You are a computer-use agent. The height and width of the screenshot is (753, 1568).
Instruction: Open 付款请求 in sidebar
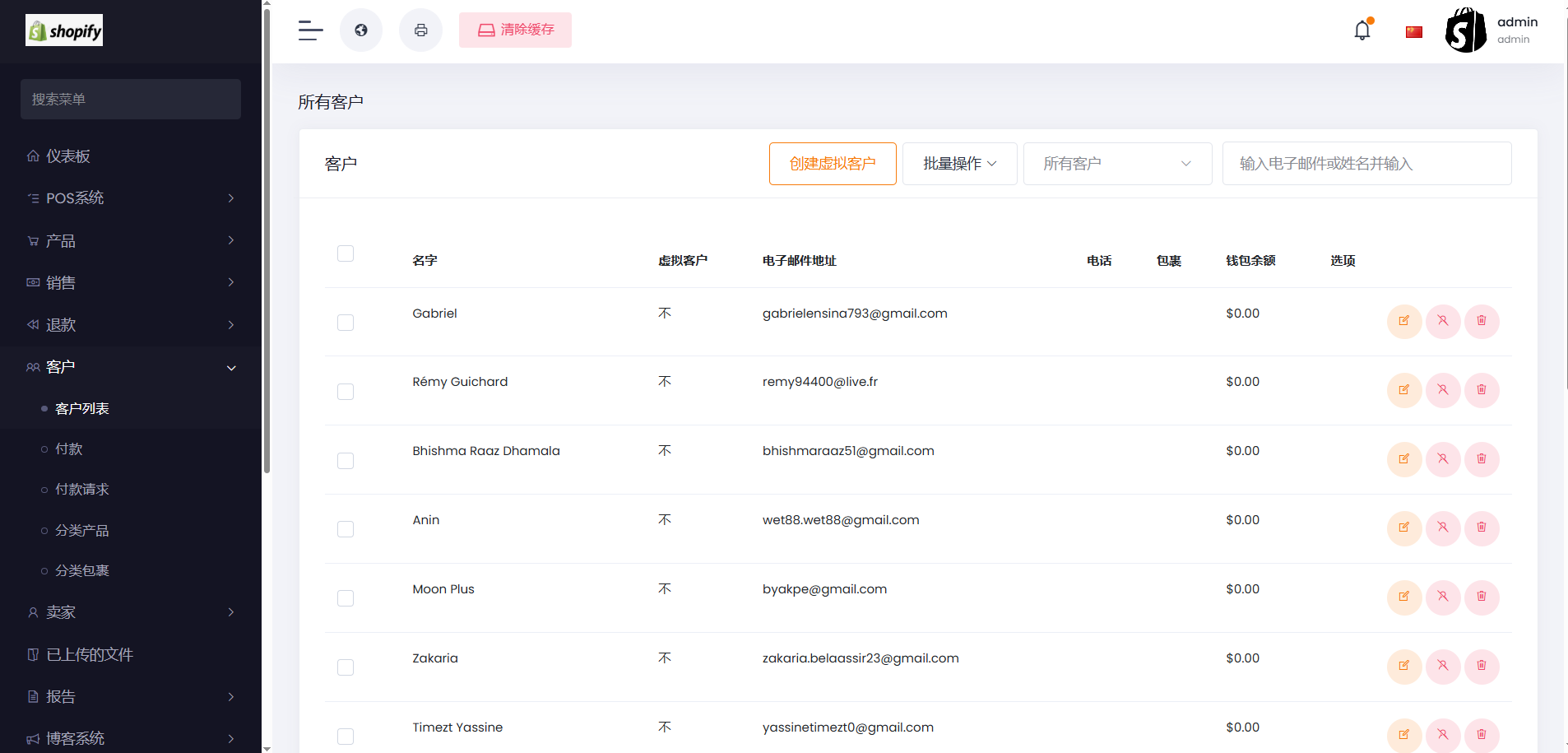[x=82, y=490]
